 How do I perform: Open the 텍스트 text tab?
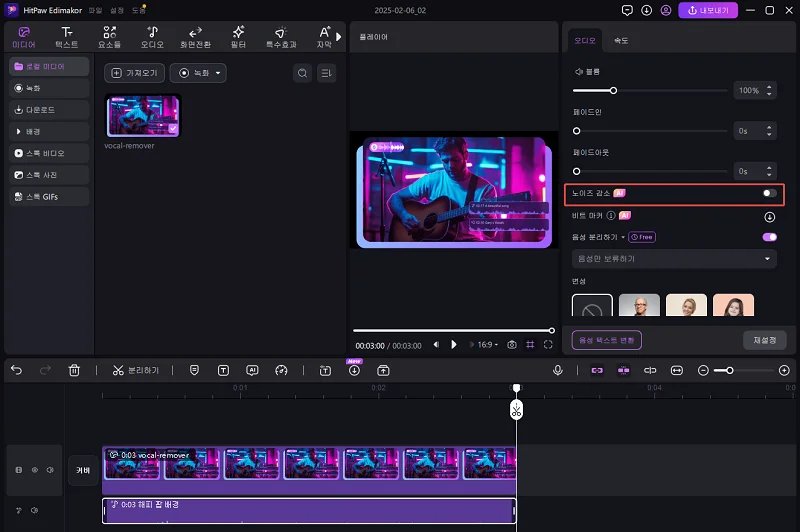point(66,37)
